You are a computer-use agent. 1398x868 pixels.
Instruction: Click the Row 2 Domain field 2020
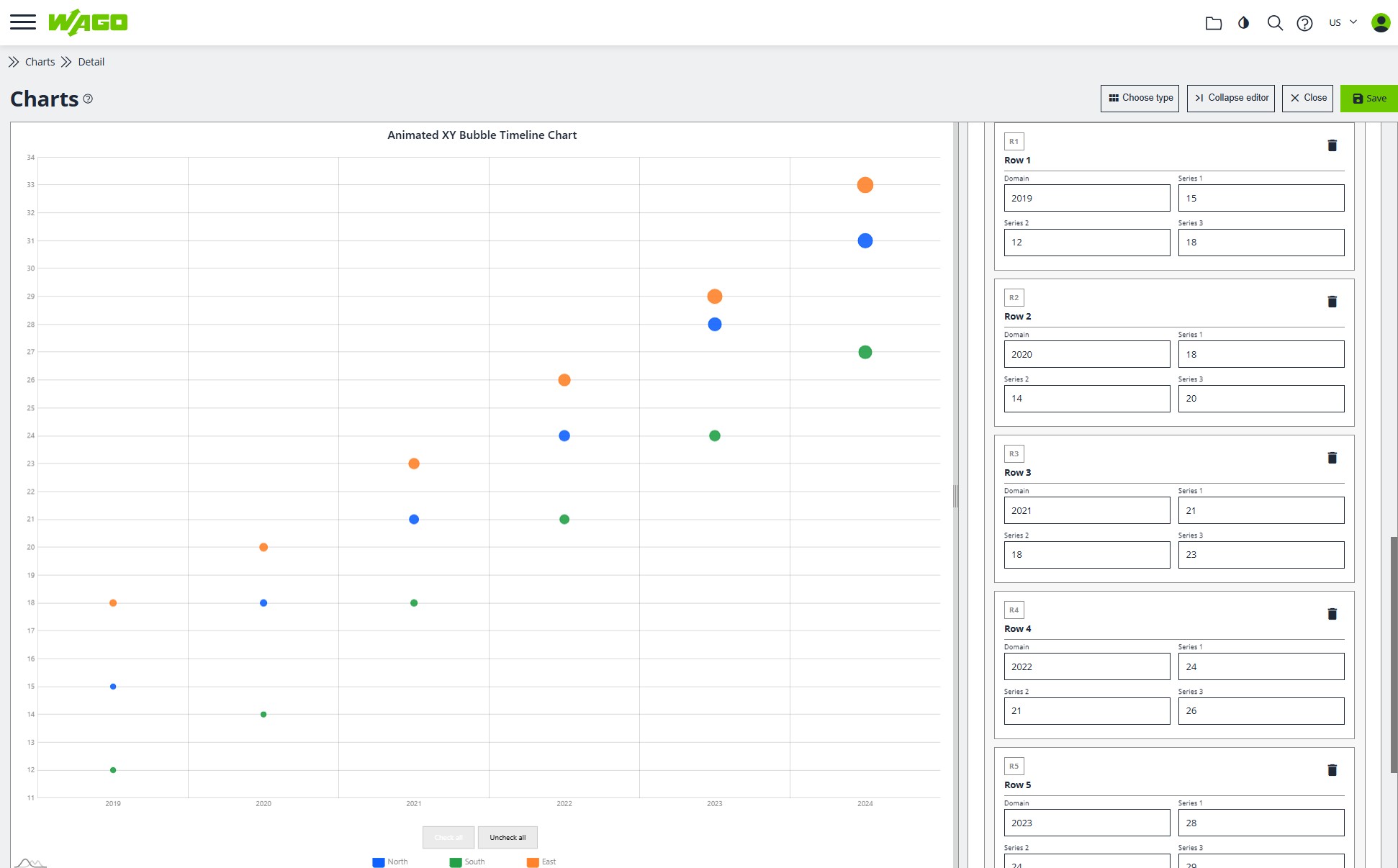click(x=1087, y=354)
